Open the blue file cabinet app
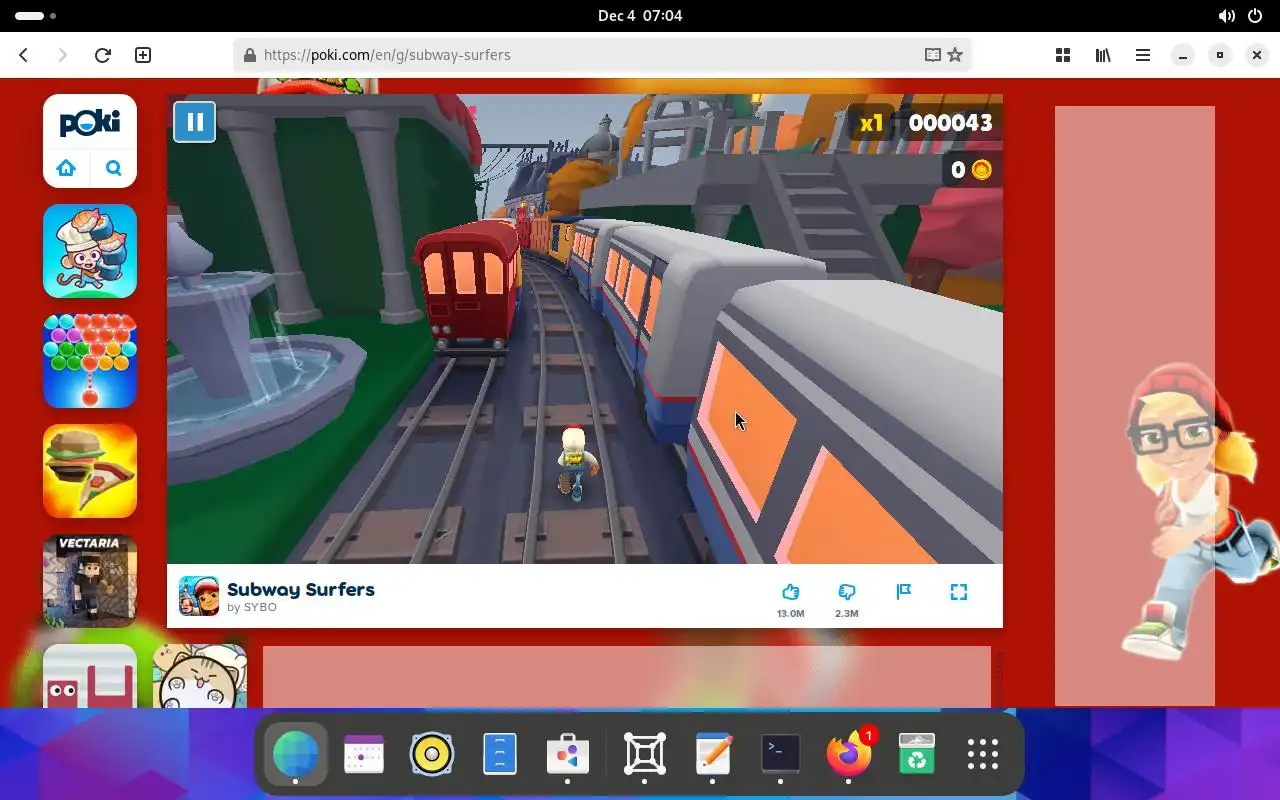This screenshot has width=1280, height=800. point(500,755)
